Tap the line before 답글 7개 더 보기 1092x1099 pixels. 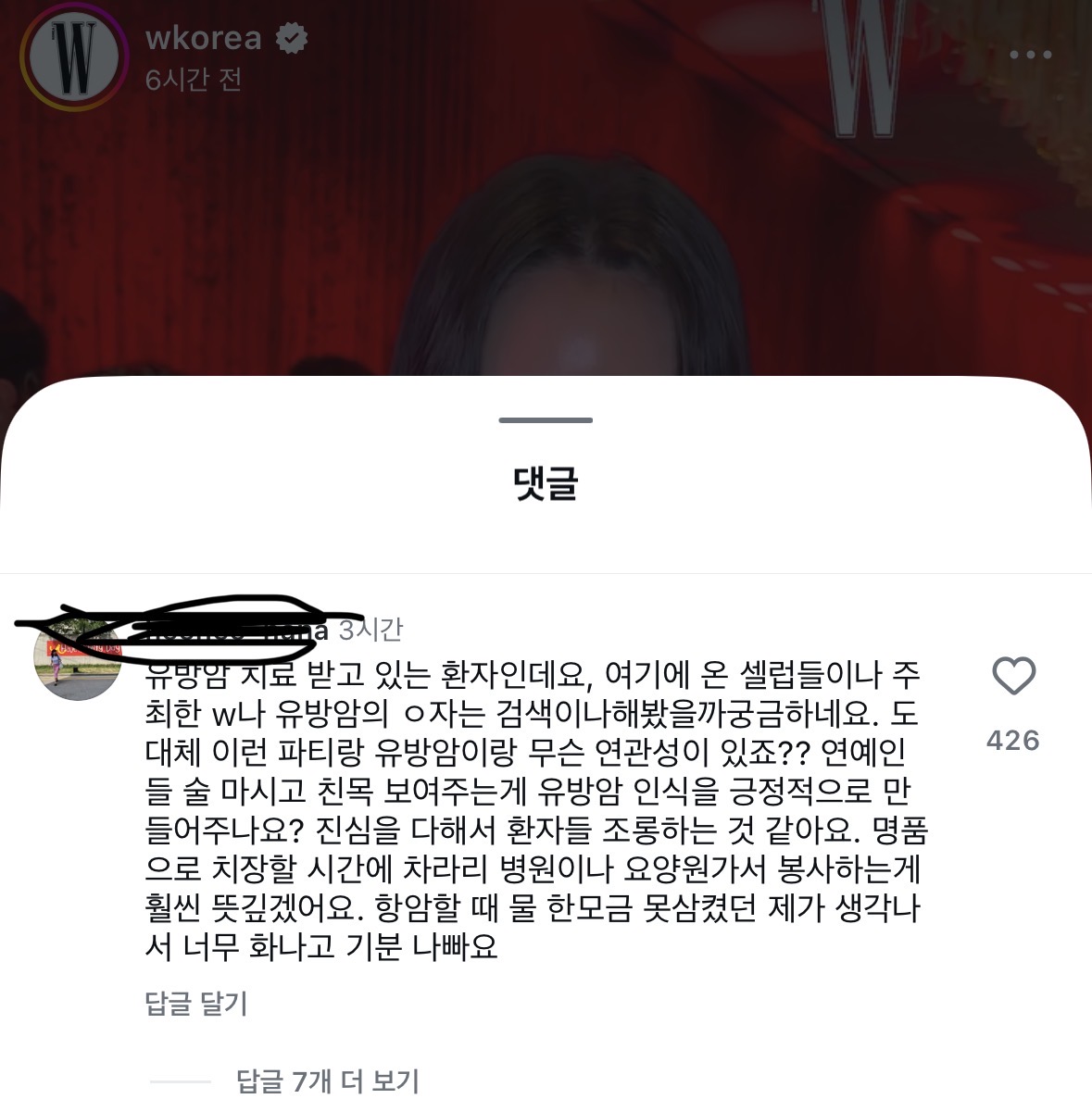point(181,1081)
